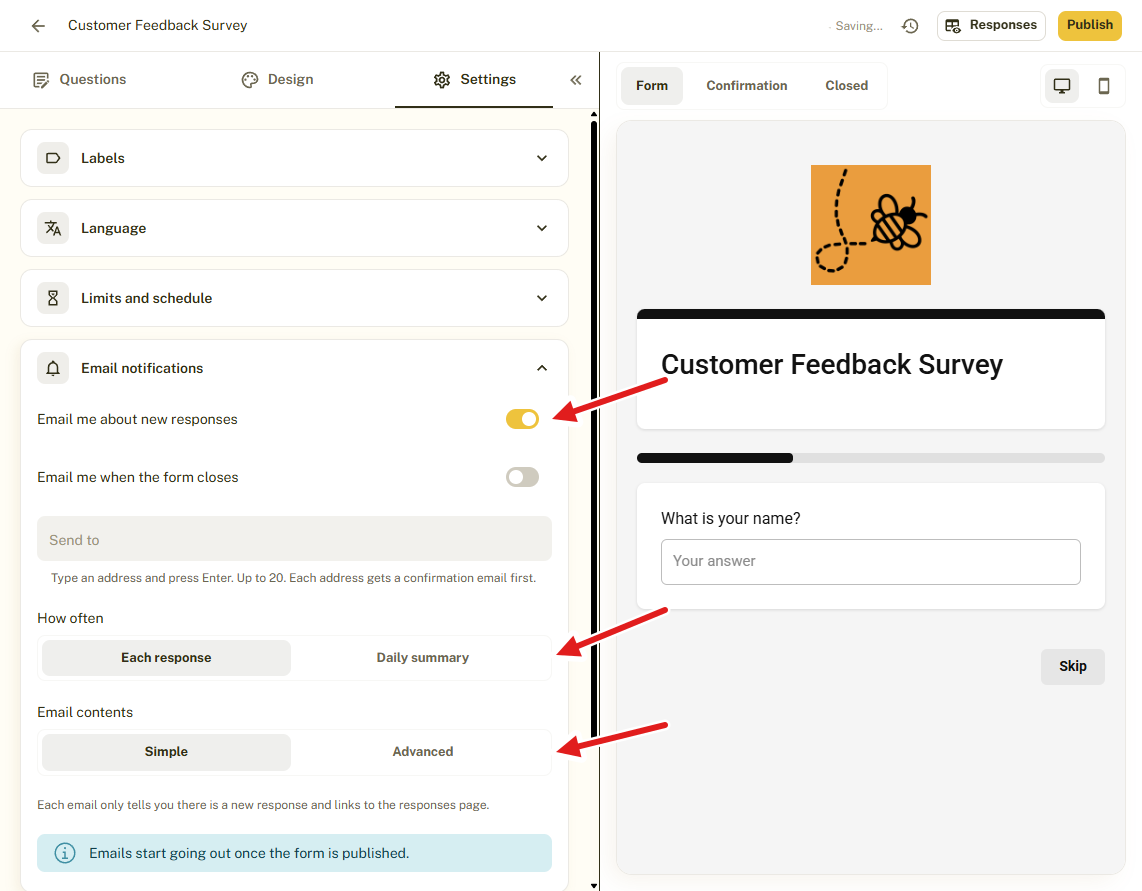Switch to desktop preview icon
The width and height of the screenshot is (1142, 891).
pos(1062,86)
